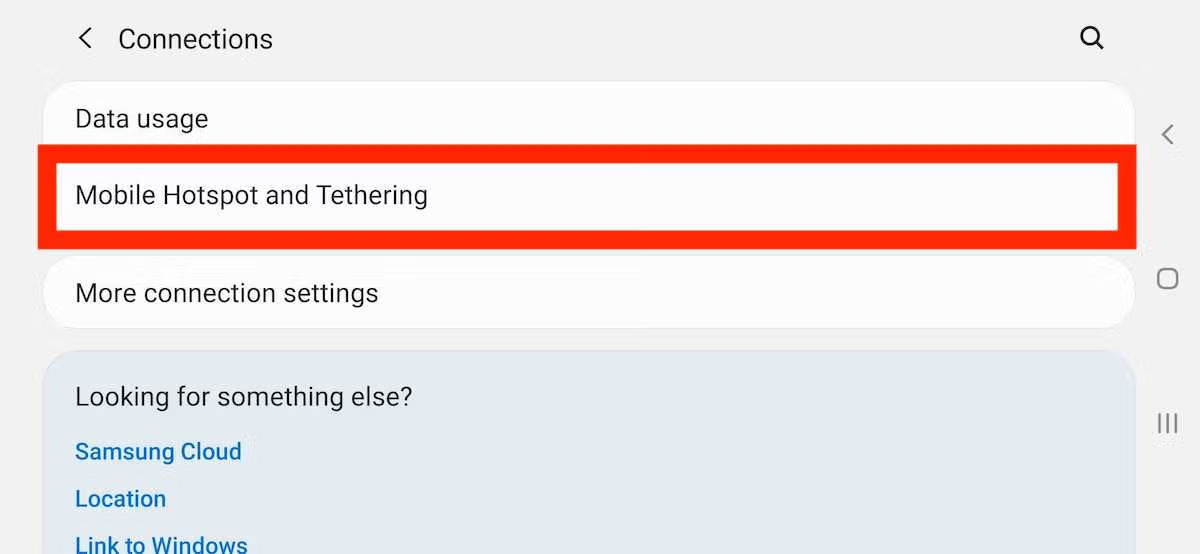The height and width of the screenshot is (554, 1200).
Task: Open recent apps with three-line icon
Action: click(1167, 423)
